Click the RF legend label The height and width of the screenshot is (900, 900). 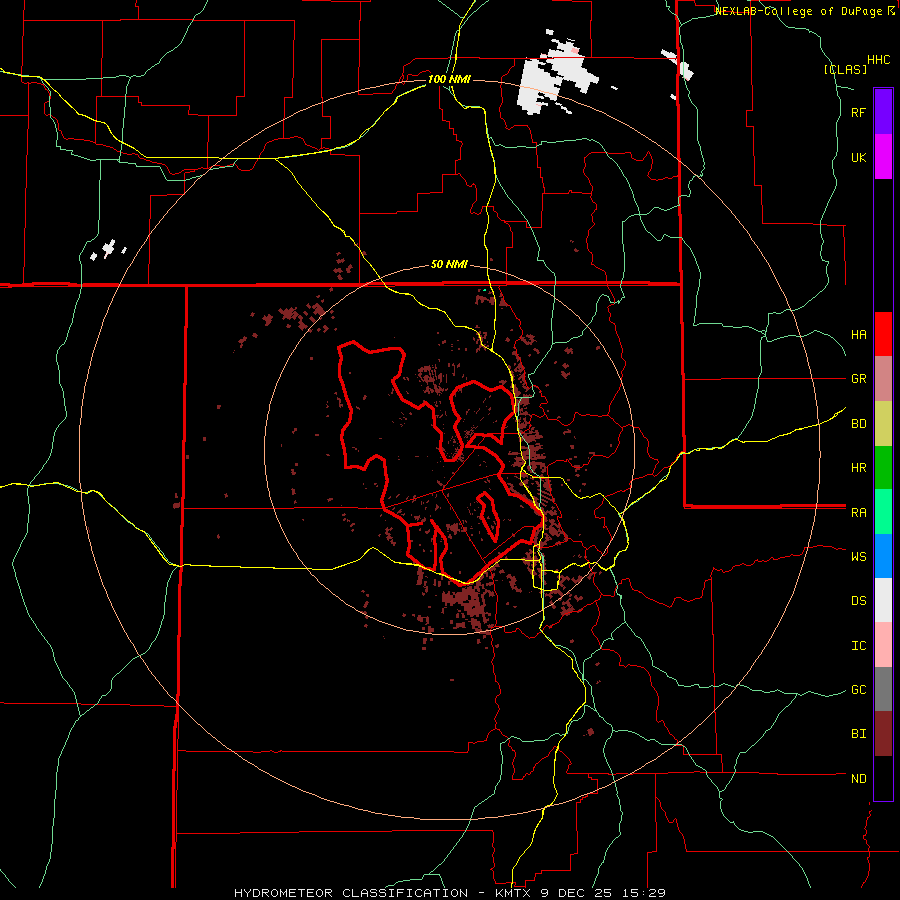[858, 112]
